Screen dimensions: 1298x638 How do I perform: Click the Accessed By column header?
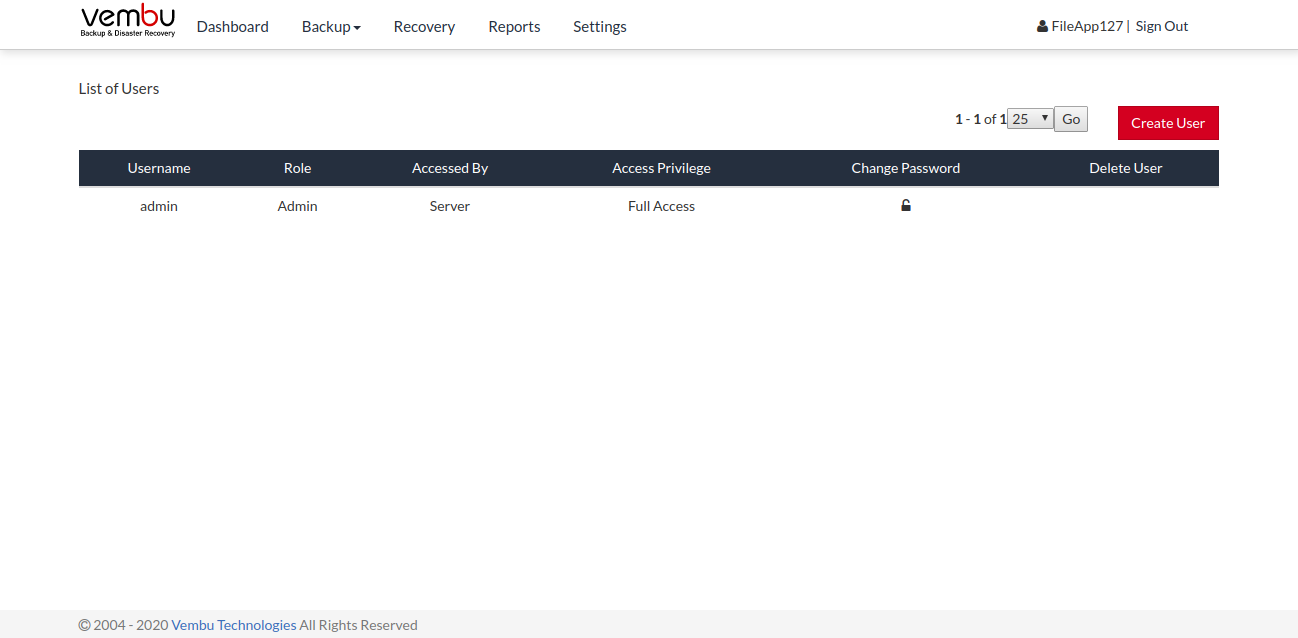pos(450,168)
